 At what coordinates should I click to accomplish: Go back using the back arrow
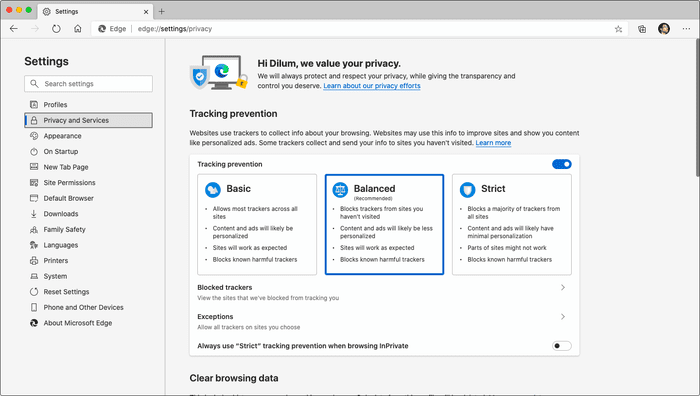tap(14, 29)
